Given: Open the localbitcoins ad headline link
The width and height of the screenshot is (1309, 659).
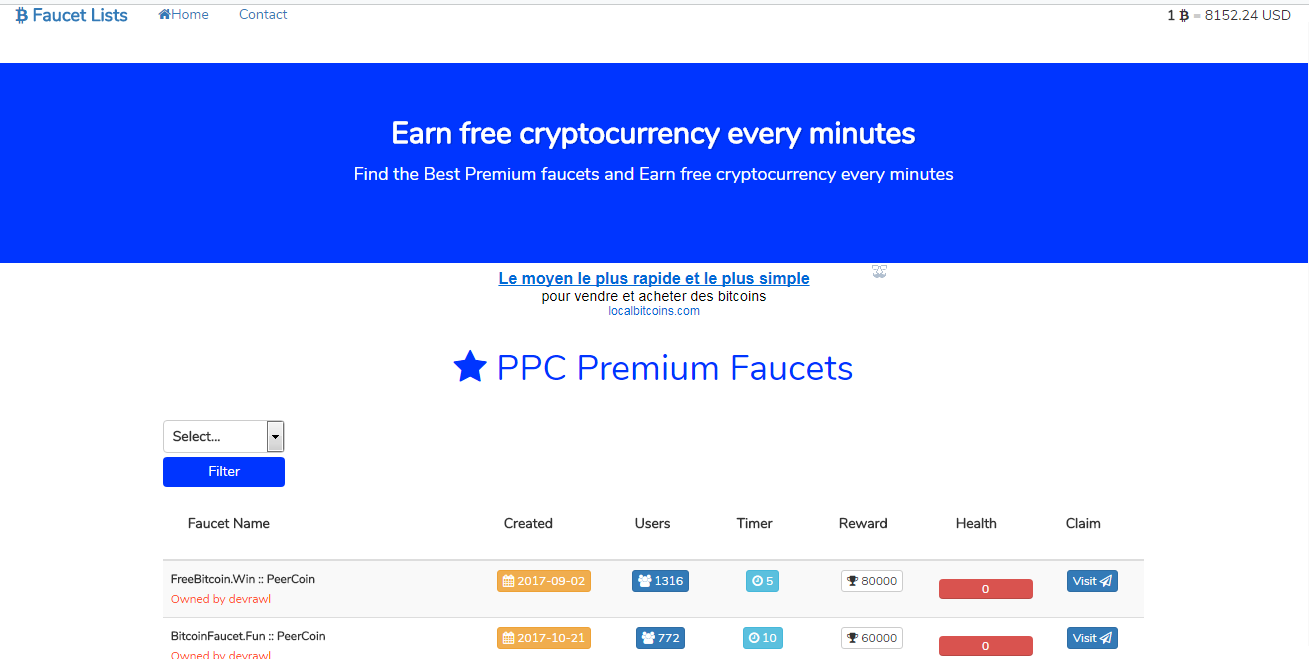Looking at the screenshot, I should tap(654, 279).
